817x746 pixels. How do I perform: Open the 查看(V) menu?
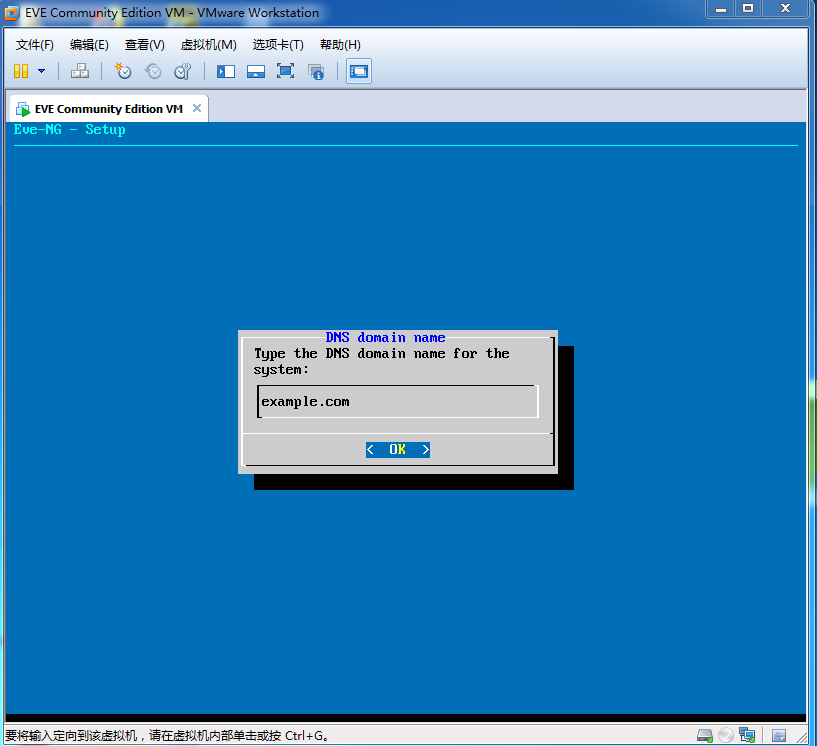(144, 45)
